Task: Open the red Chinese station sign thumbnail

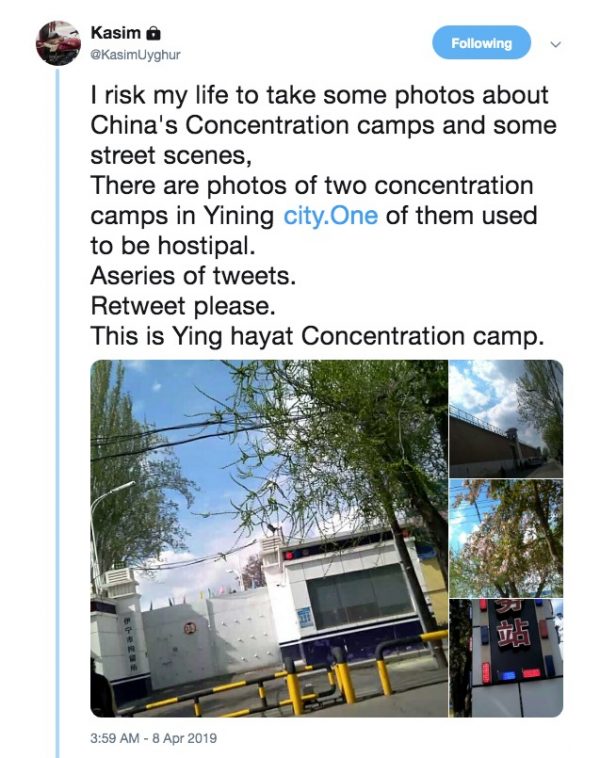Action: pos(506,657)
